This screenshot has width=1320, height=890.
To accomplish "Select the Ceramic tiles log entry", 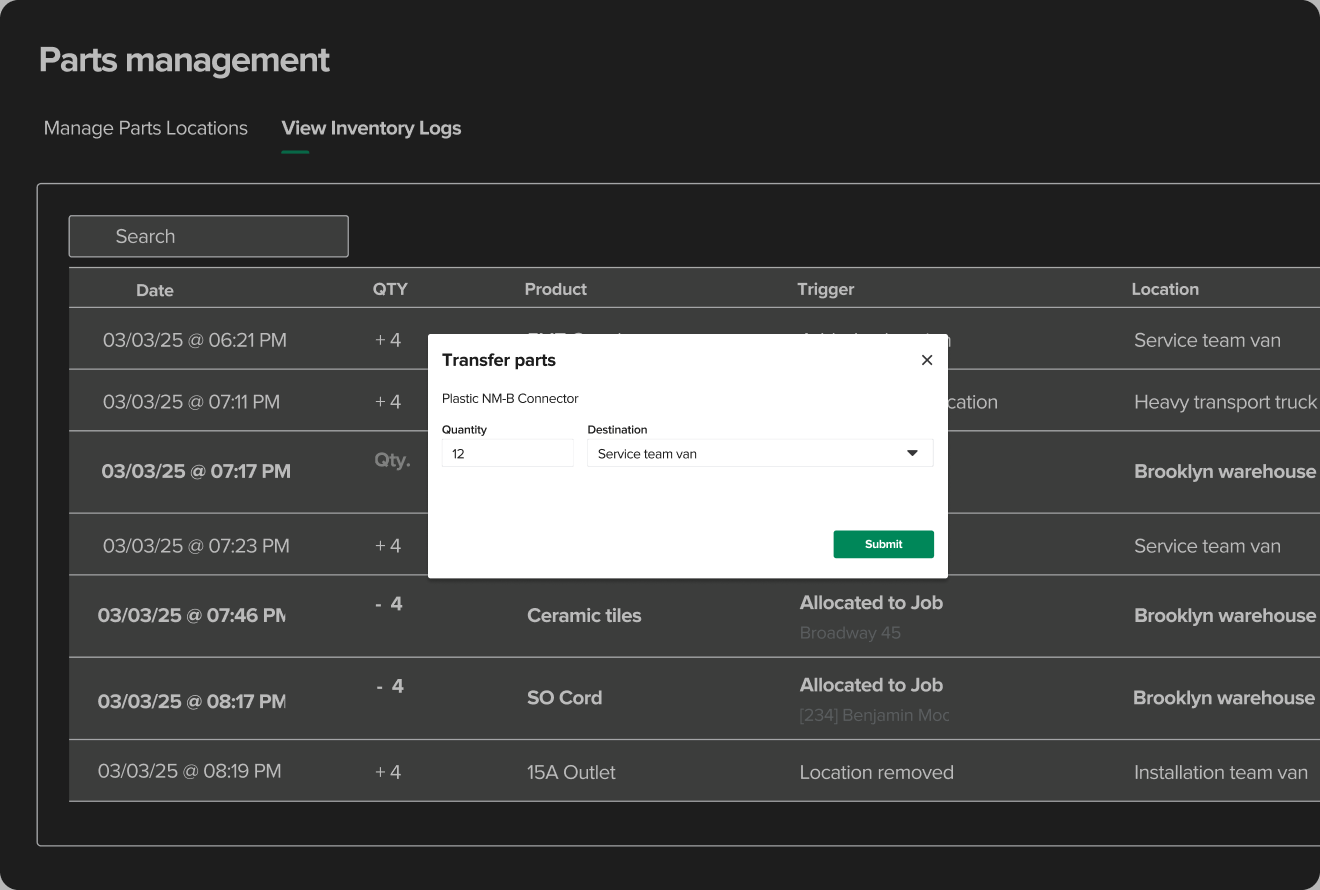I will tap(584, 615).
